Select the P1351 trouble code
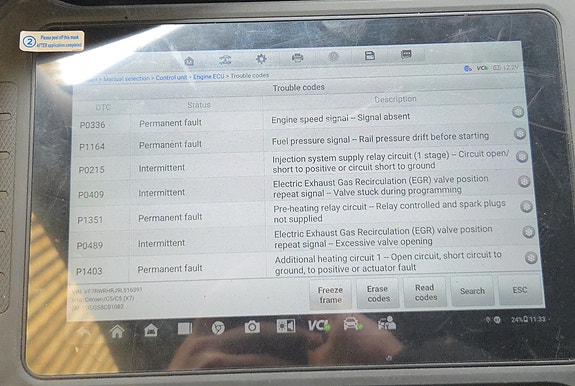The height and width of the screenshot is (386, 575). 90,220
